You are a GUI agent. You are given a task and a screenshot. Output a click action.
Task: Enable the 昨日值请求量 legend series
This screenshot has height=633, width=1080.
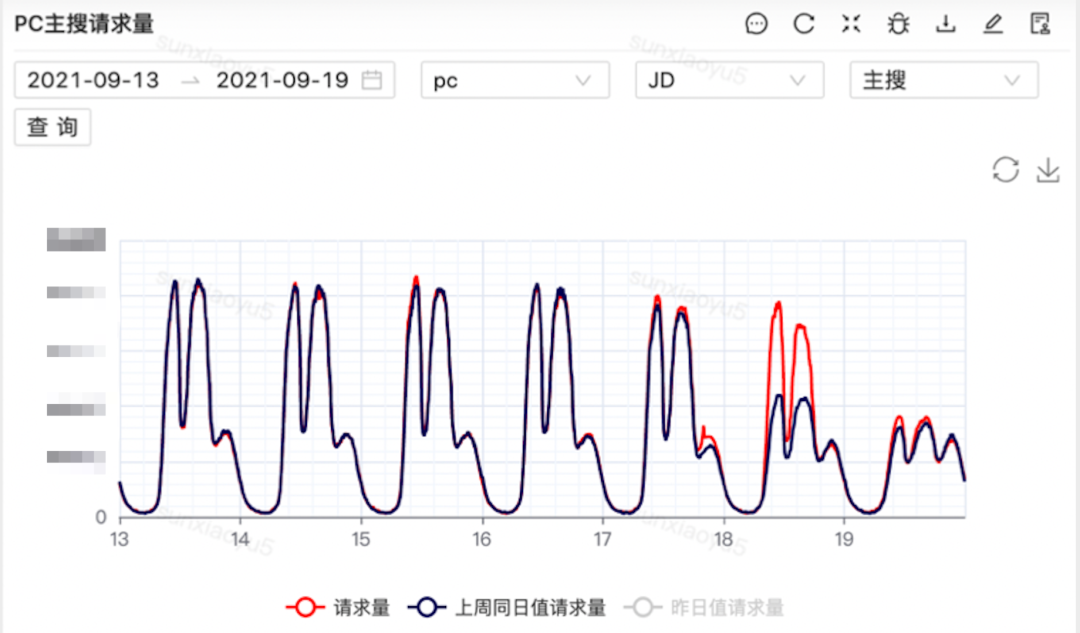pos(704,608)
